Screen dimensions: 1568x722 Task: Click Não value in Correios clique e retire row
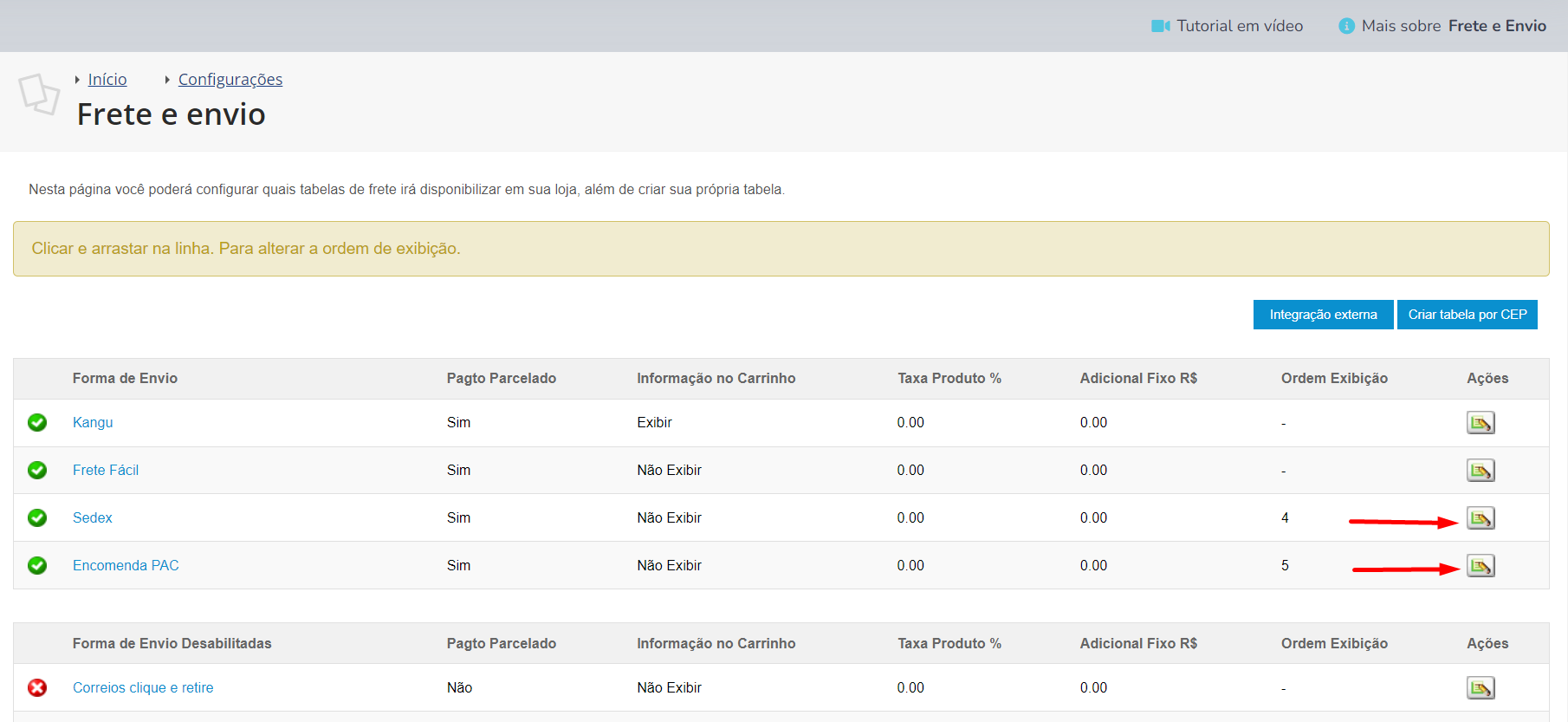(459, 687)
